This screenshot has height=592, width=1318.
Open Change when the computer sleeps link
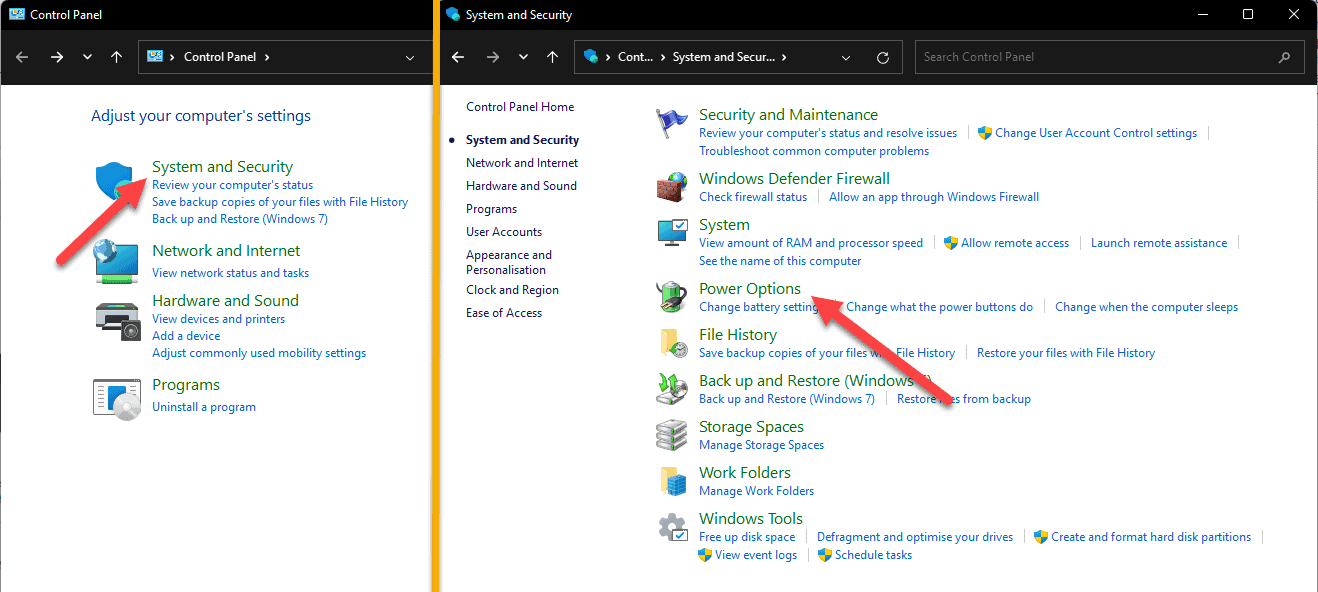tap(1146, 307)
